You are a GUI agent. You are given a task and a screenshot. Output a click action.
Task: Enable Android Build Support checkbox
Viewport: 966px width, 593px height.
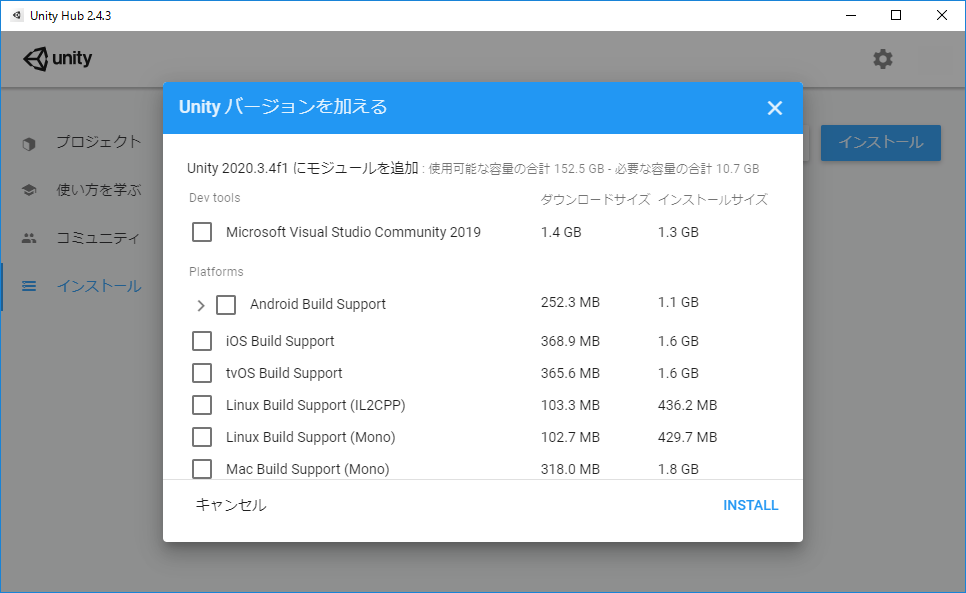226,304
